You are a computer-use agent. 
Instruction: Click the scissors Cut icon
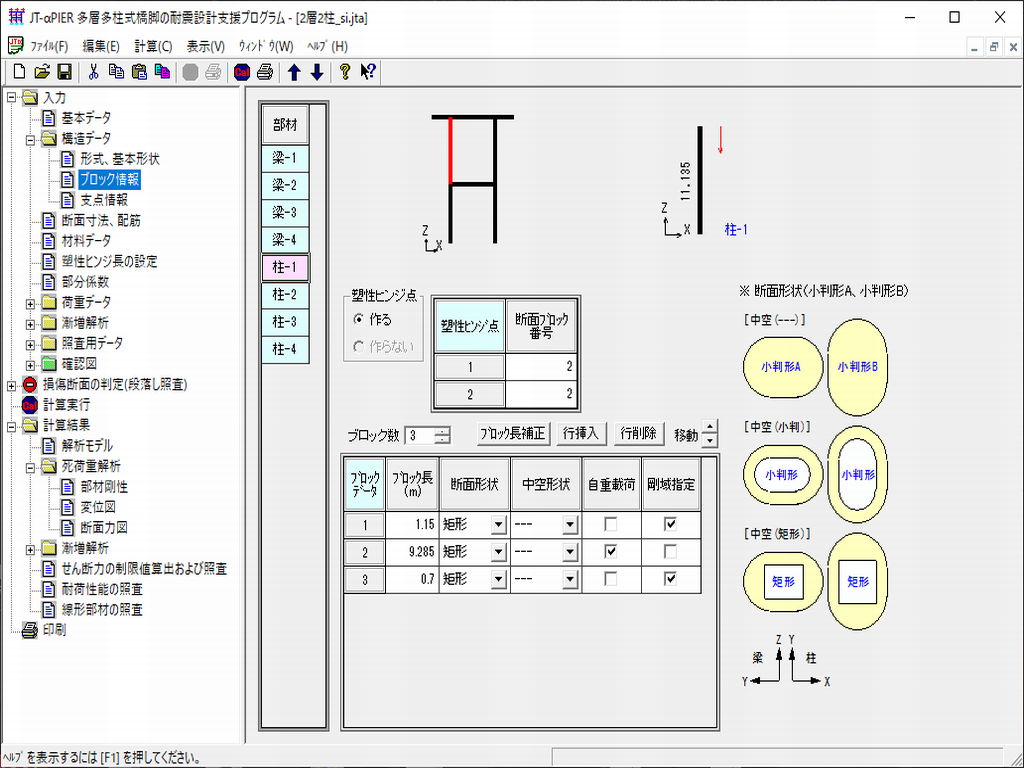pyautogui.click(x=94, y=72)
